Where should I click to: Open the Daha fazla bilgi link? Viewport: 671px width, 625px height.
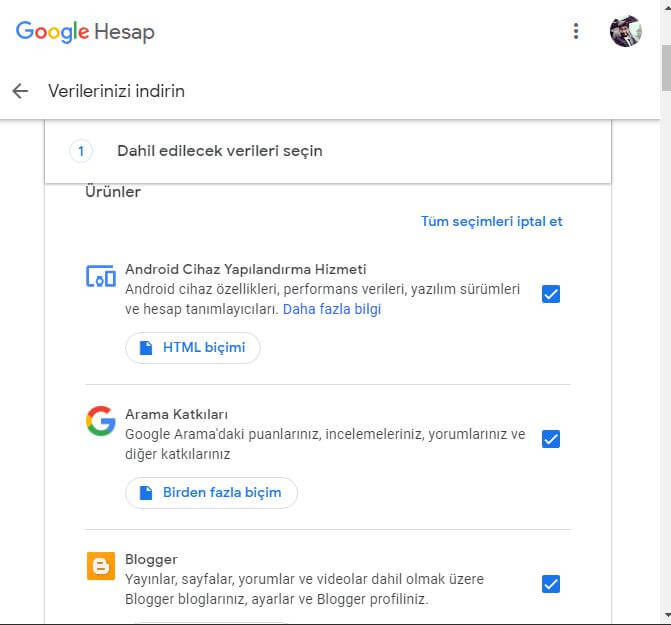pyautogui.click(x=332, y=309)
